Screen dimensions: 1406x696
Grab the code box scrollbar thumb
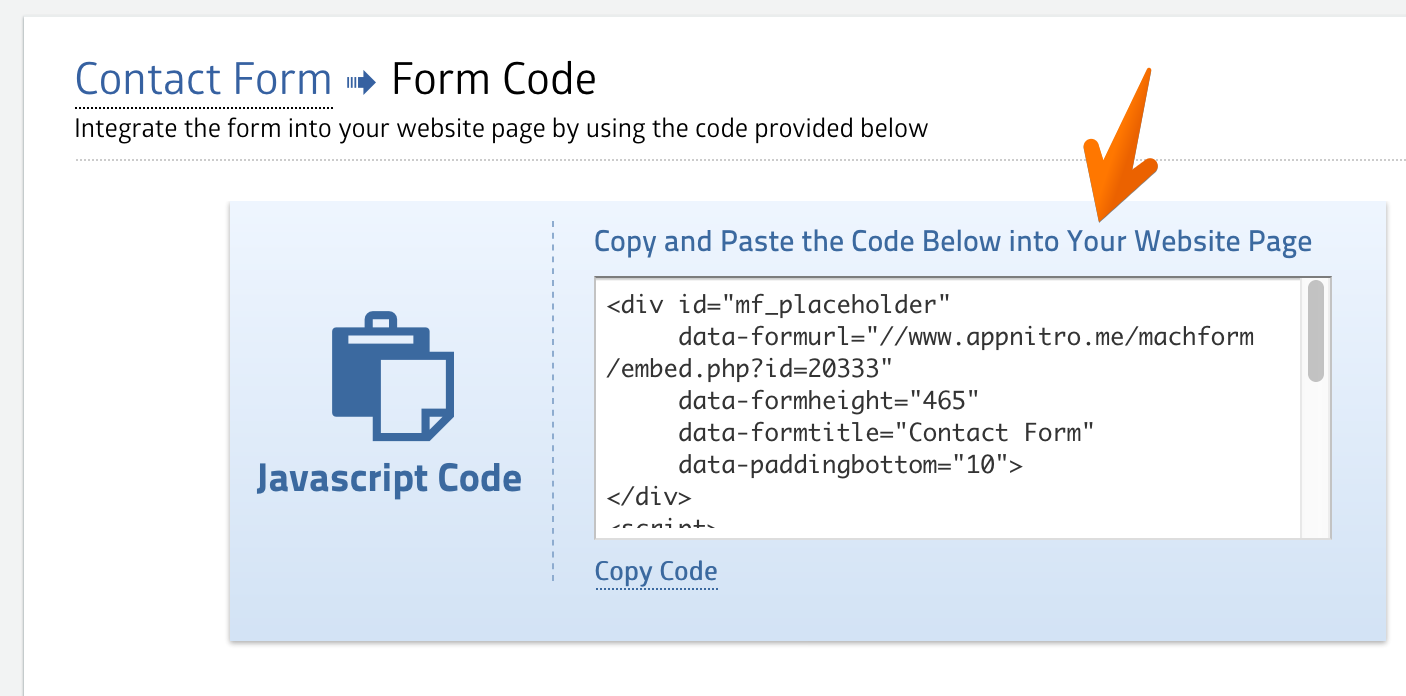coord(1315,330)
